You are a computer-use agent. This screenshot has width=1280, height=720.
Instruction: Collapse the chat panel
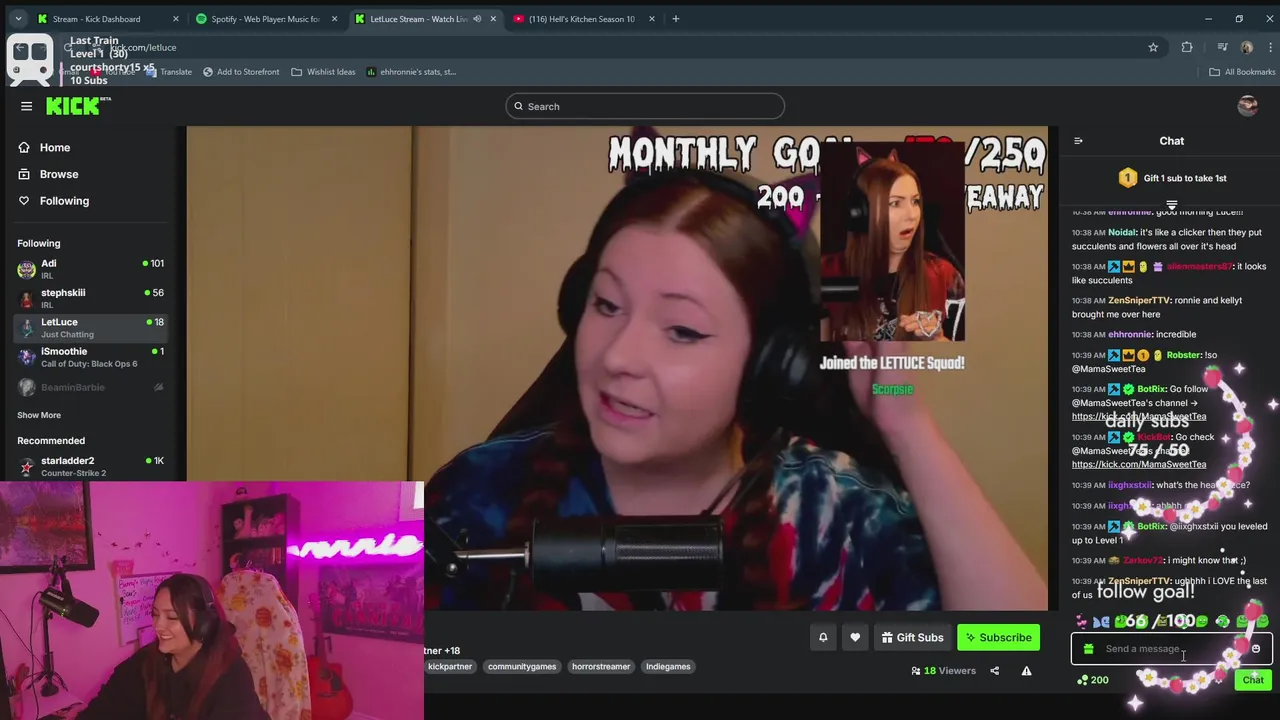point(1078,141)
